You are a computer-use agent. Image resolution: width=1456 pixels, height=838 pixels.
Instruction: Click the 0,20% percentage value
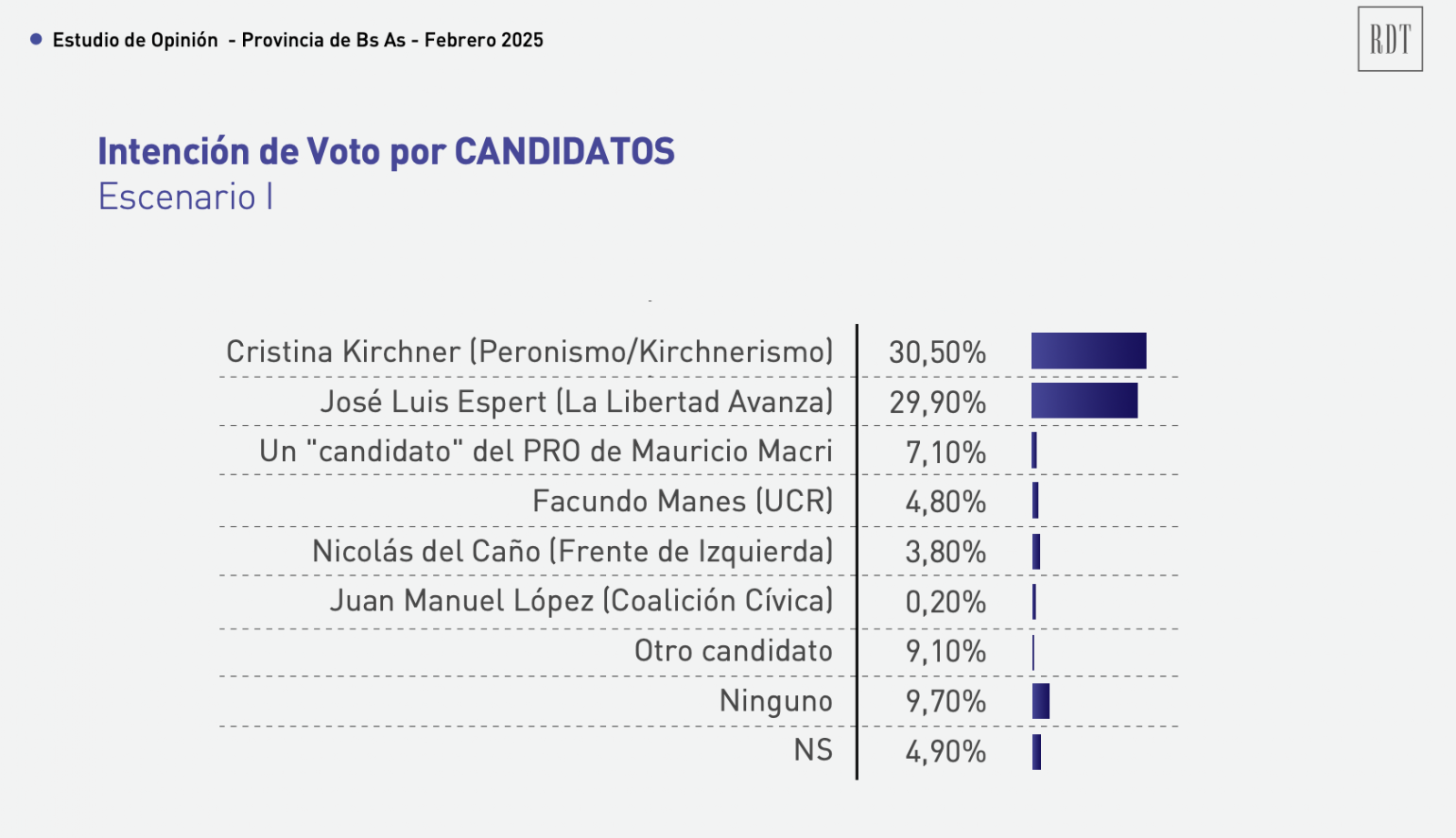(x=945, y=601)
